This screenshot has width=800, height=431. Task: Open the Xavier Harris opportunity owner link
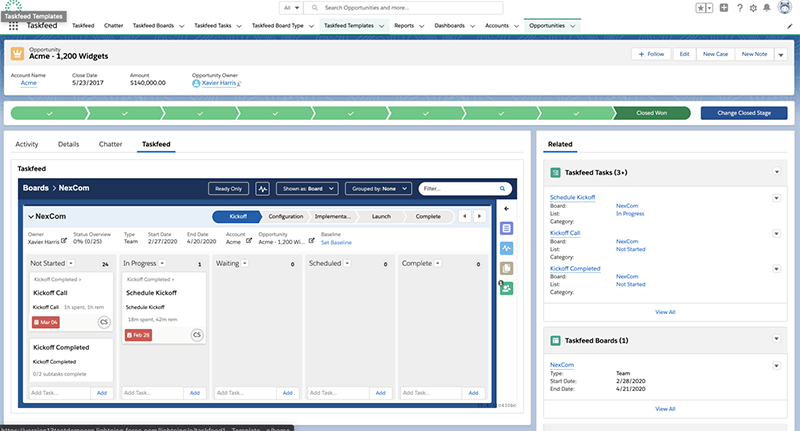coord(219,83)
